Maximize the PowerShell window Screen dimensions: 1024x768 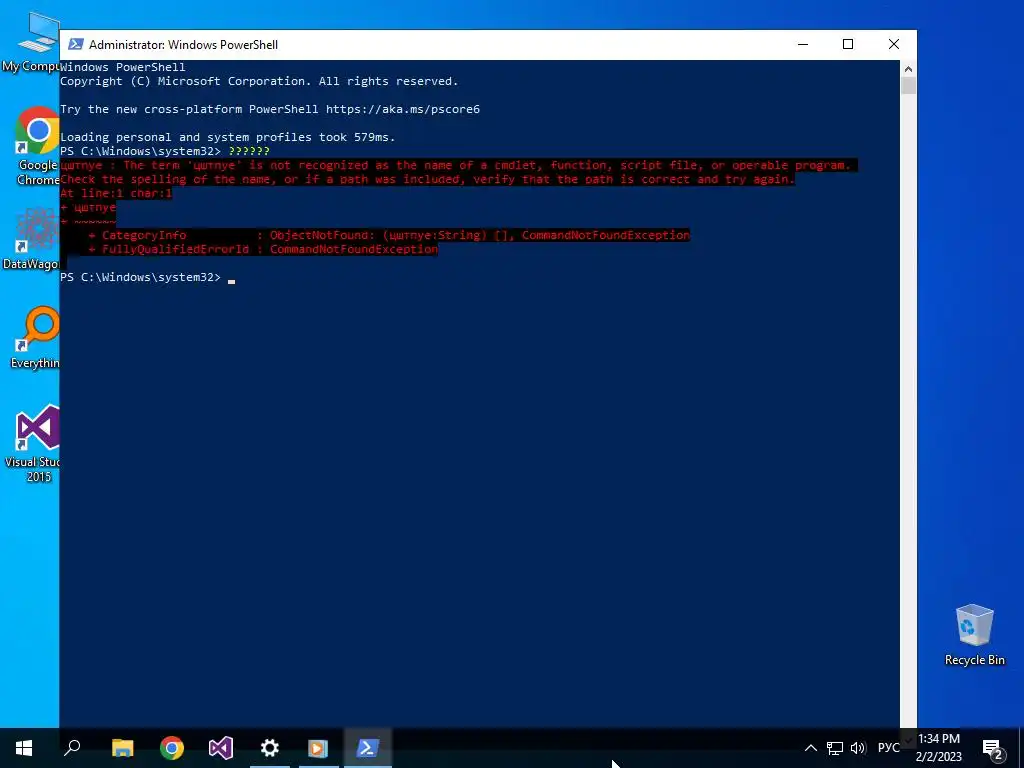click(x=848, y=44)
